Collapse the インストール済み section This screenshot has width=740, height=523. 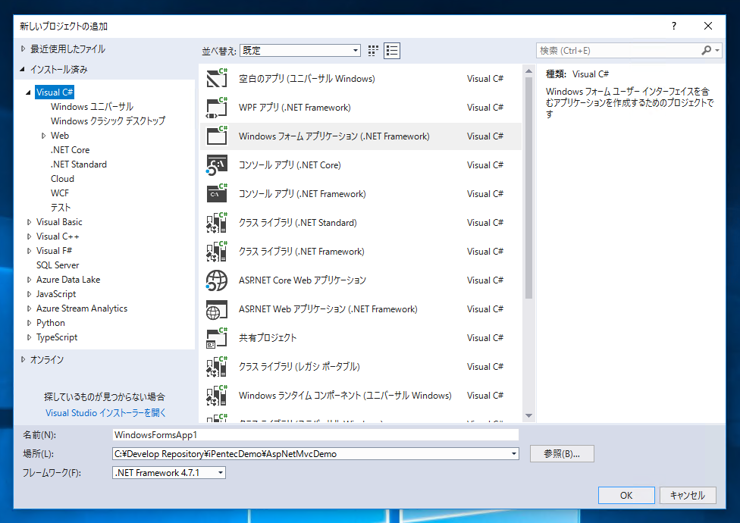23,69
